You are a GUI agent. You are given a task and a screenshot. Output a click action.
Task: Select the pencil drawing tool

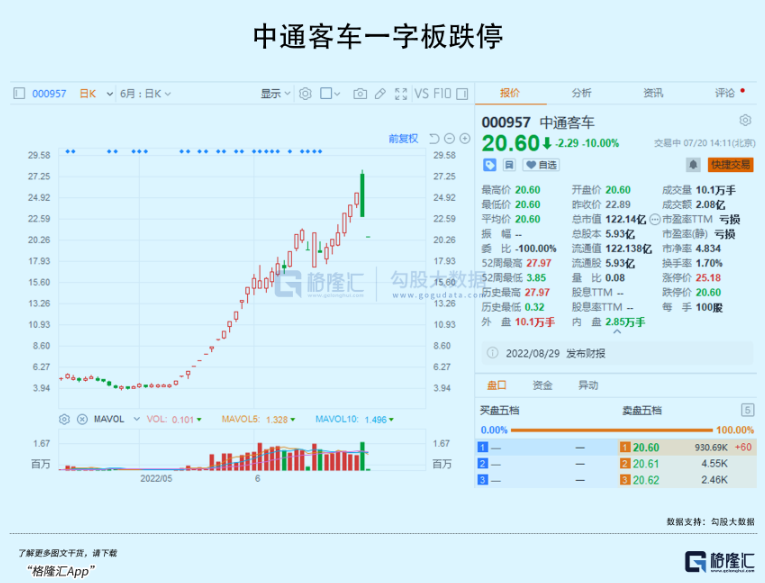(x=380, y=94)
